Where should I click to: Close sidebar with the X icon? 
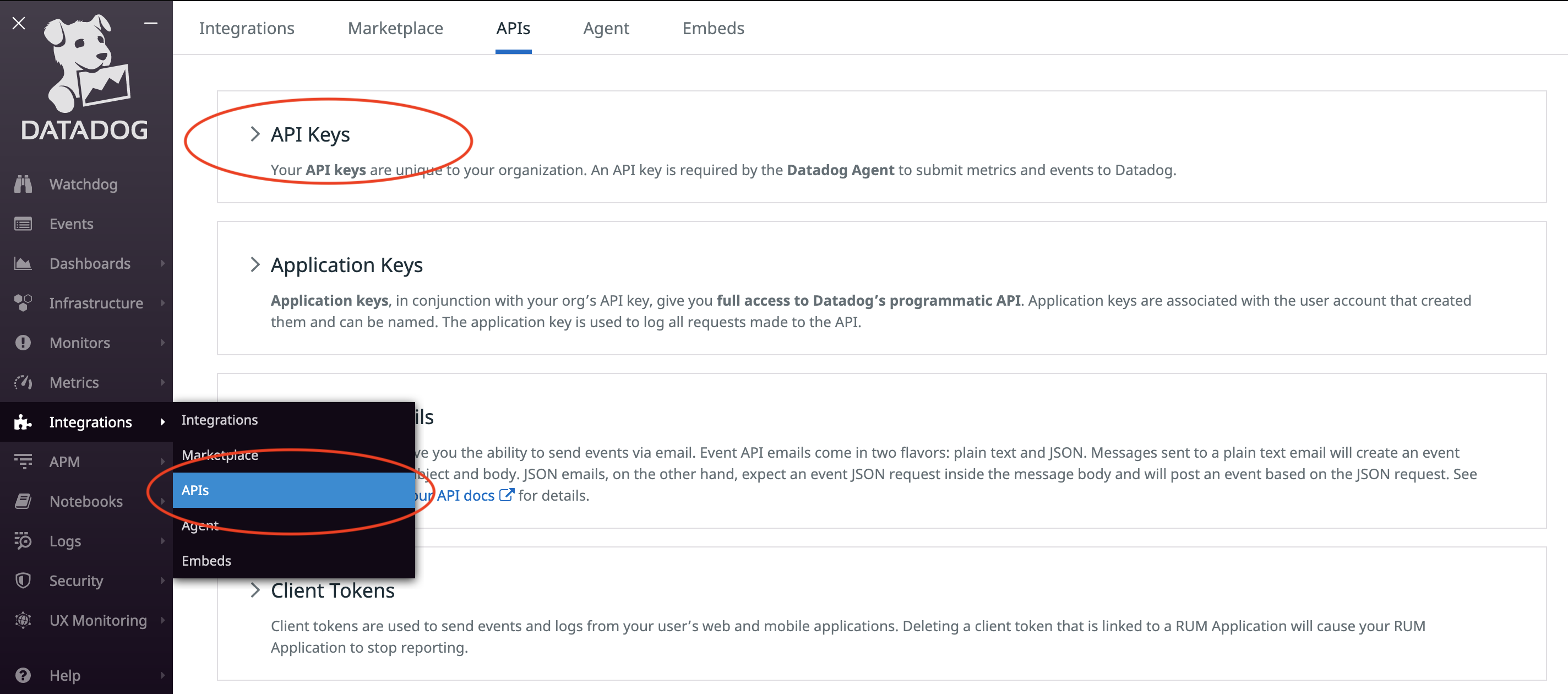pyautogui.click(x=19, y=23)
